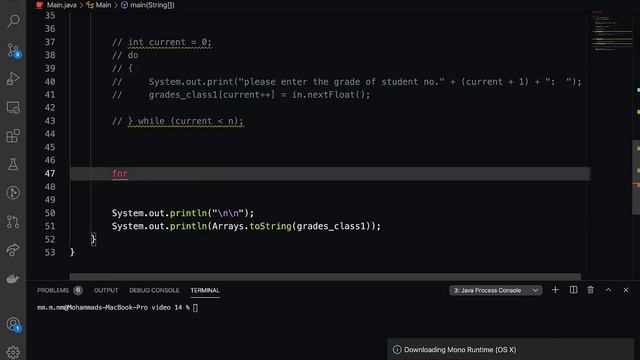The height and width of the screenshot is (360, 640).
Task: Open the Manage settings gear
Action: [13, 352]
